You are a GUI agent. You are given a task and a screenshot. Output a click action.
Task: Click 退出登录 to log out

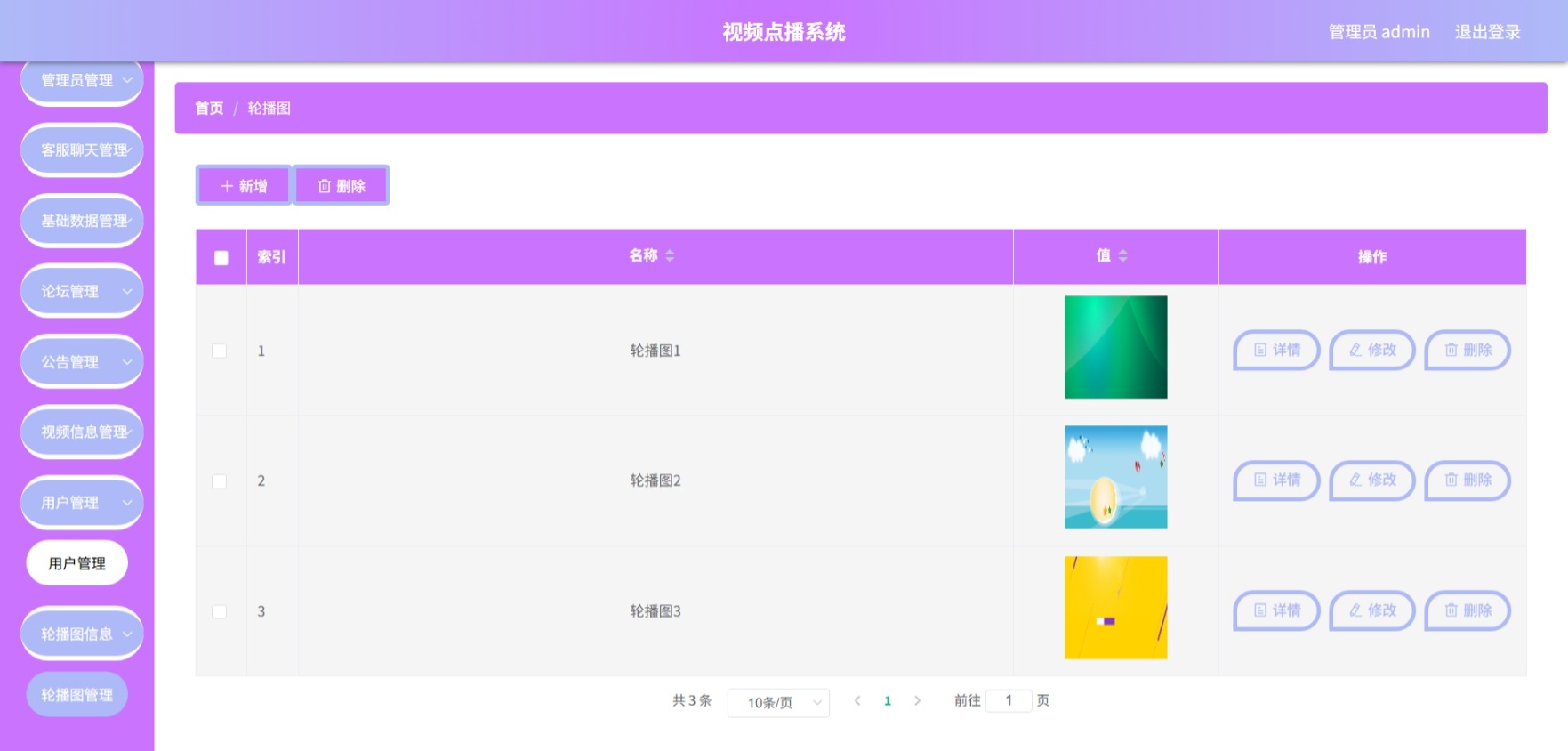(x=1487, y=32)
